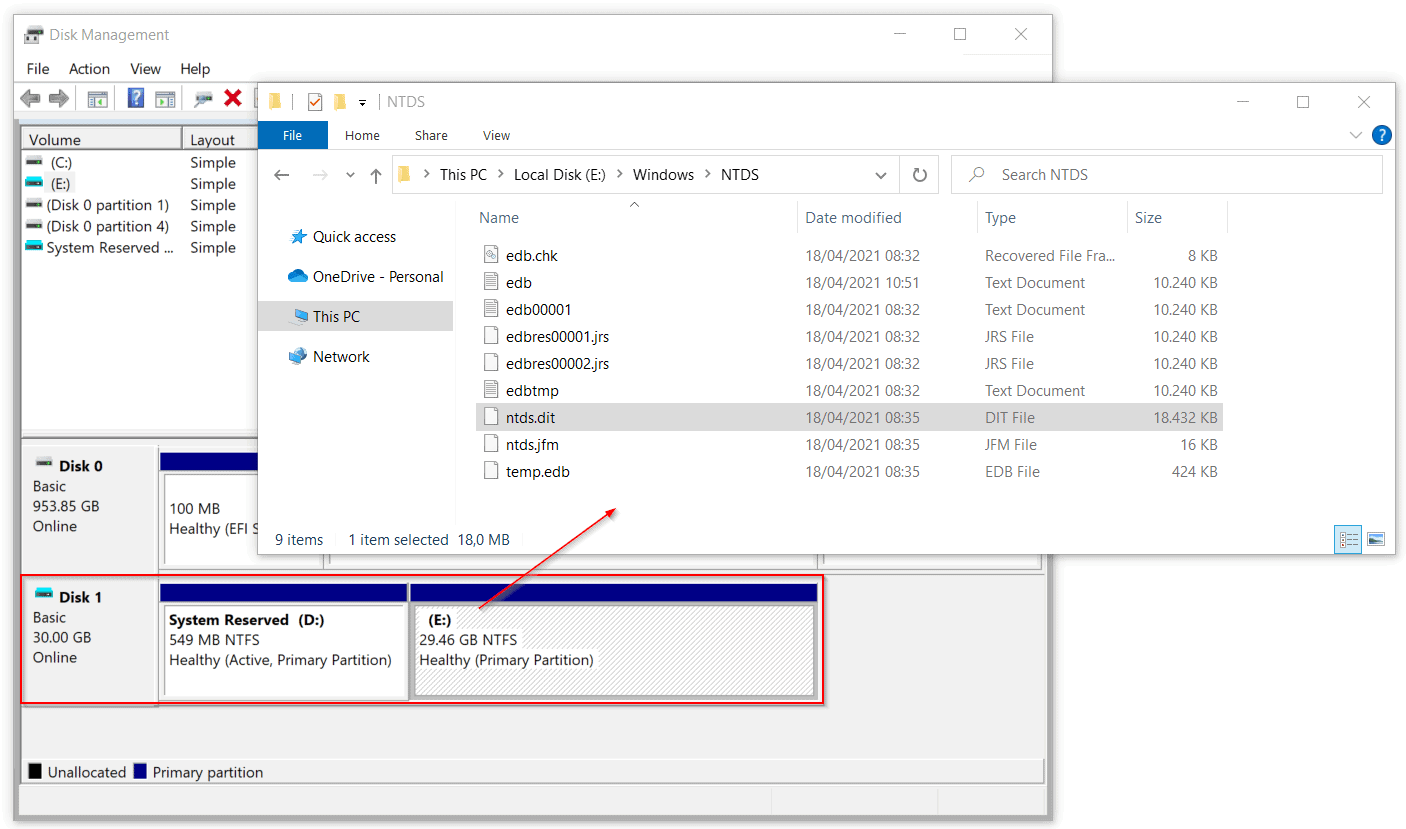Open recent locations dropdown in Explorer
This screenshot has width=1406, height=829.
(x=350, y=175)
